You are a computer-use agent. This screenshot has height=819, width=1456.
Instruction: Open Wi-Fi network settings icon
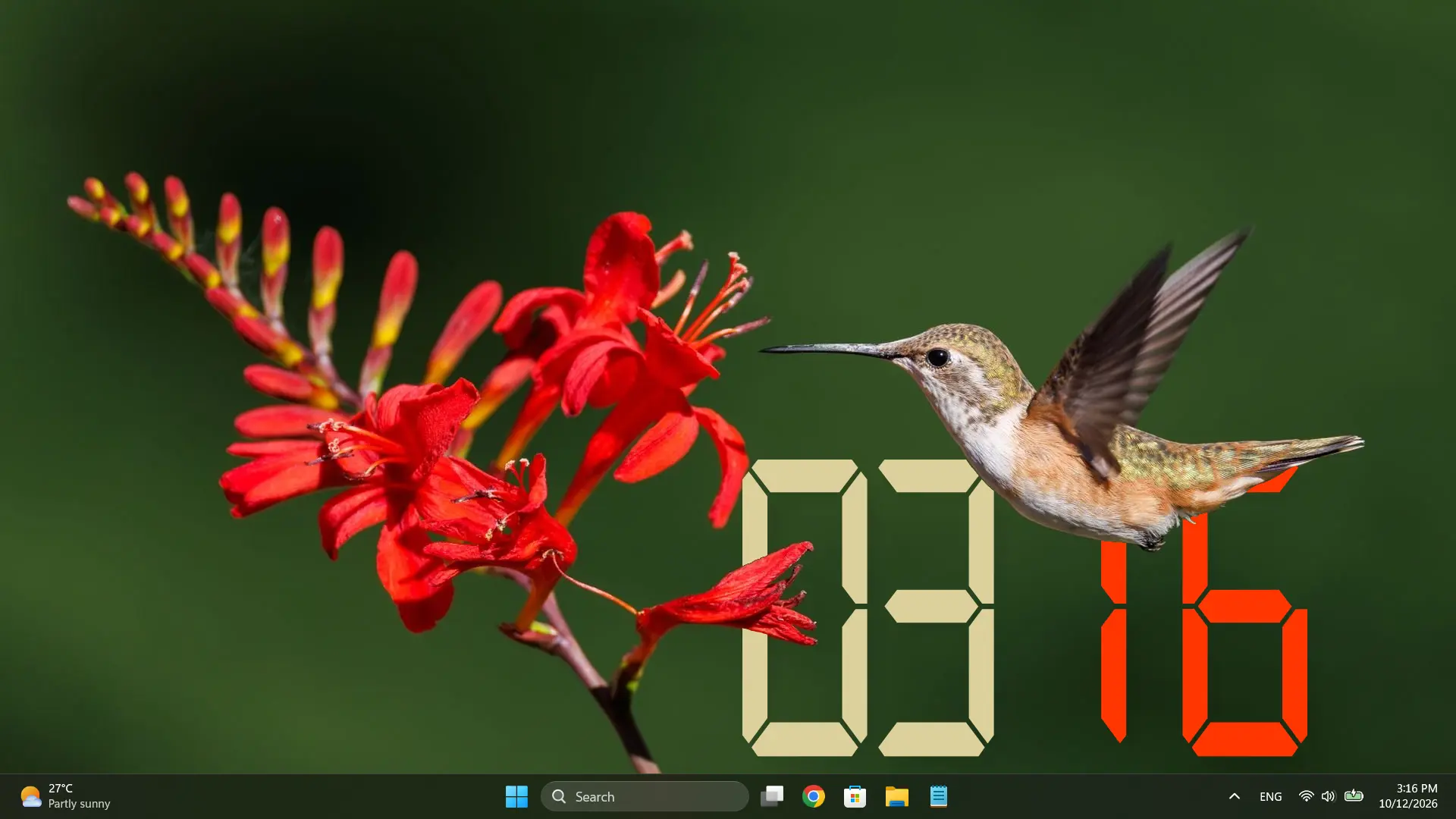pyautogui.click(x=1306, y=796)
